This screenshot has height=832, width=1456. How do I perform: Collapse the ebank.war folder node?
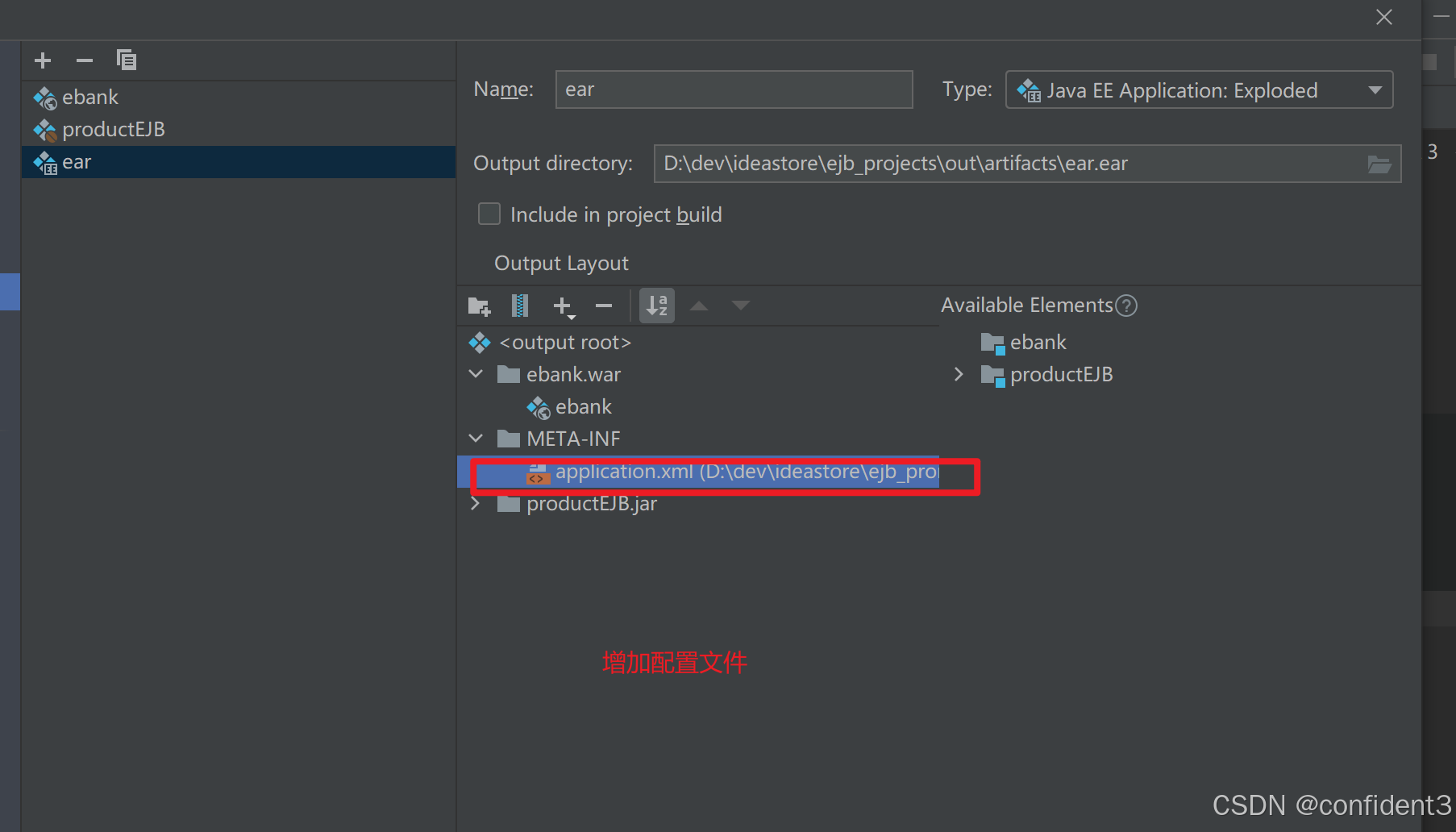(476, 374)
